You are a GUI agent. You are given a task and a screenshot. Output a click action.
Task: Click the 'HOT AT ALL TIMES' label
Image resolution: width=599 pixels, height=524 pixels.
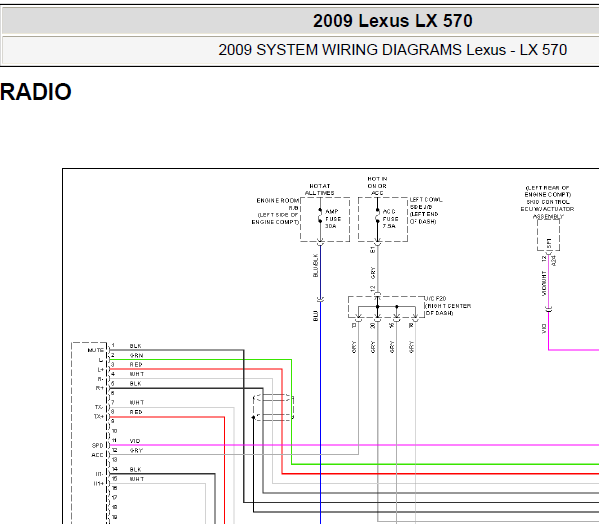pyautogui.click(x=319, y=189)
